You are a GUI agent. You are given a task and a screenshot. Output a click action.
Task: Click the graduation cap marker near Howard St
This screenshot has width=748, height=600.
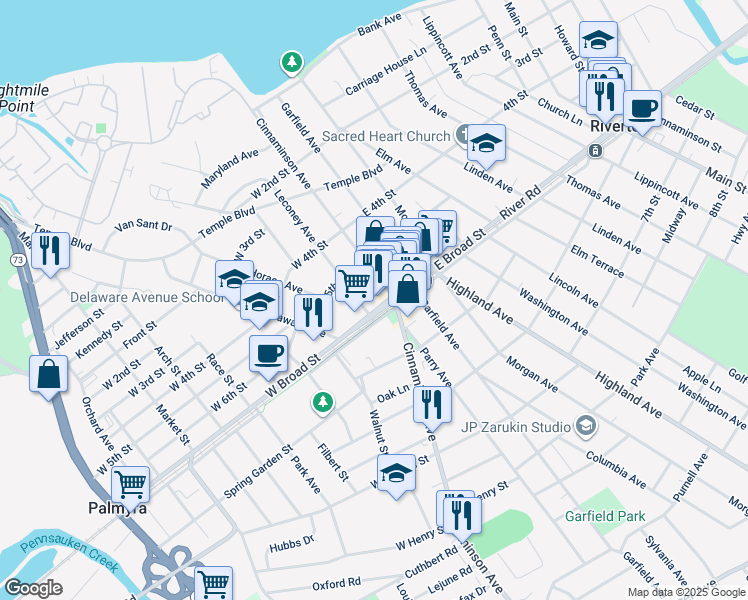(598, 40)
